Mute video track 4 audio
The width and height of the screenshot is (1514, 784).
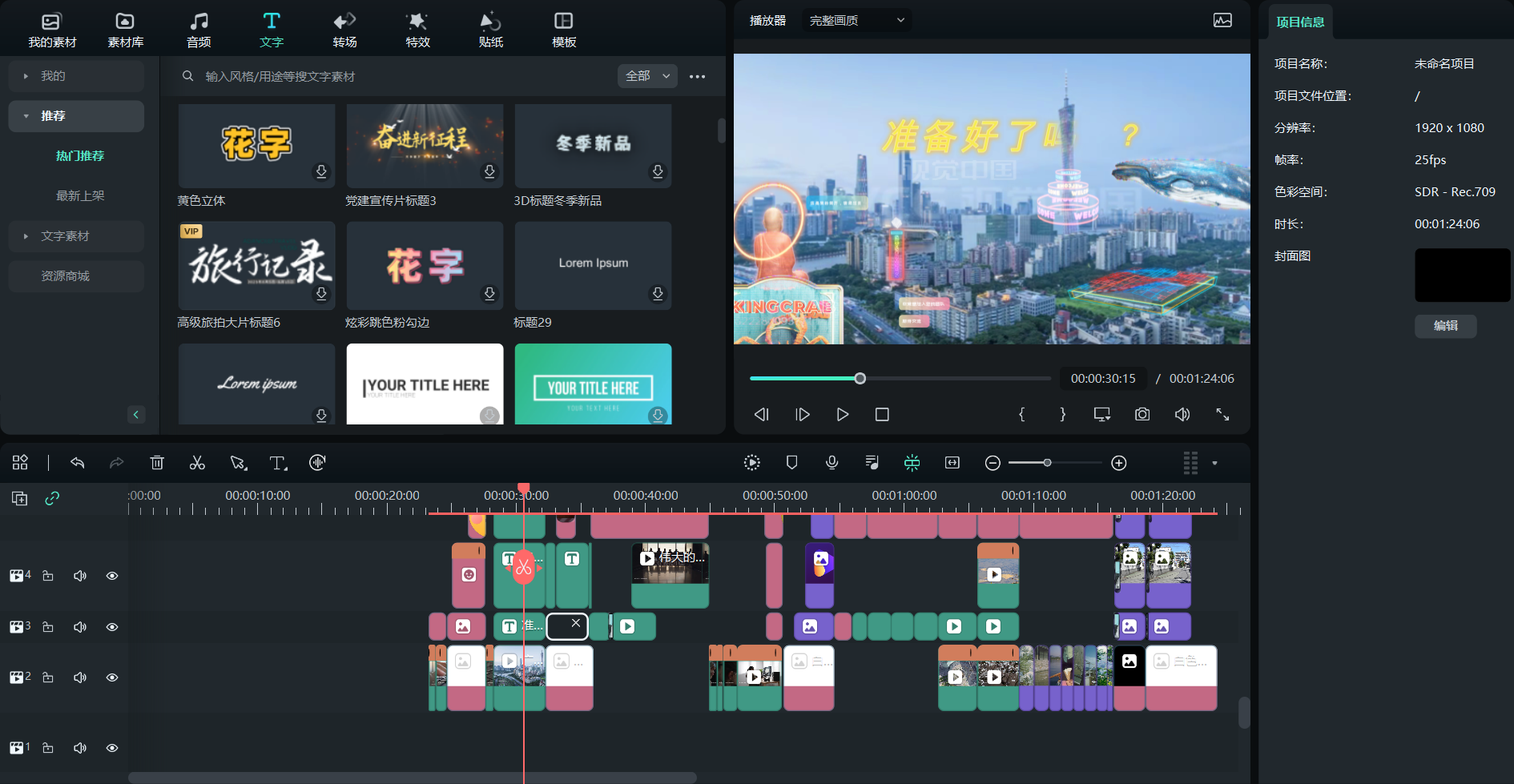pos(80,576)
